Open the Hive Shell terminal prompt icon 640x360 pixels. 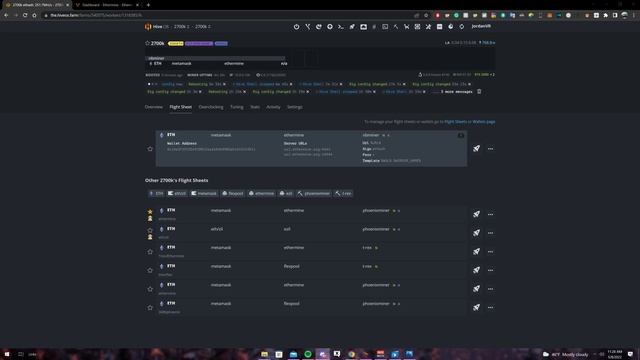[341, 27]
